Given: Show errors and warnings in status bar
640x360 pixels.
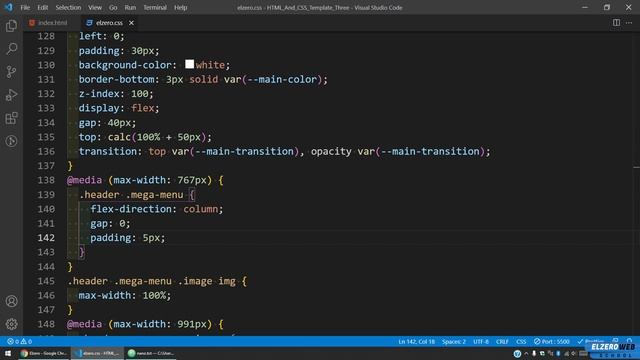Looking at the screenshot, I should [19, 341].
